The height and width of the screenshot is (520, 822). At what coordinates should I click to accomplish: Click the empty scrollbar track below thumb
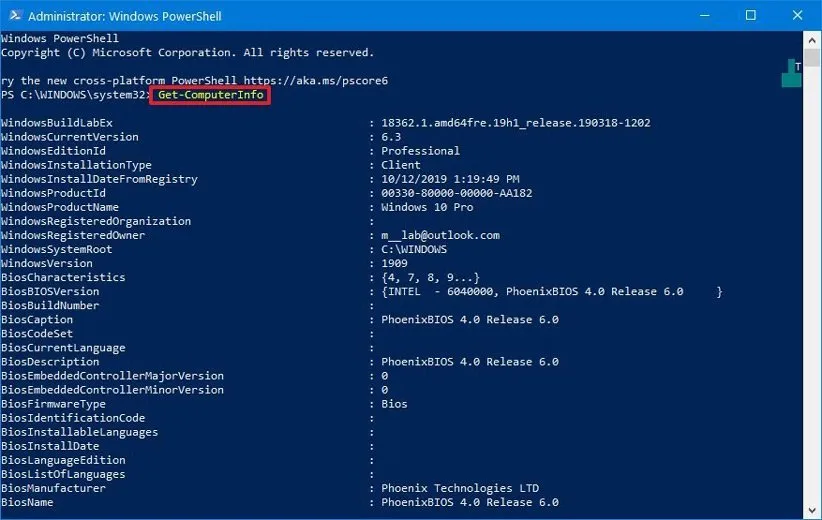pos(813,300)
